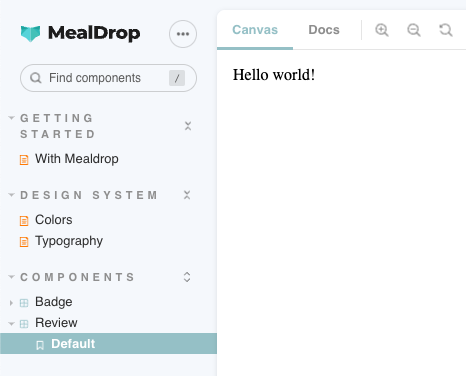Screen dimensions: 466x376
Task: Click the bookmark icon of Default story
Action: [40, 345]
